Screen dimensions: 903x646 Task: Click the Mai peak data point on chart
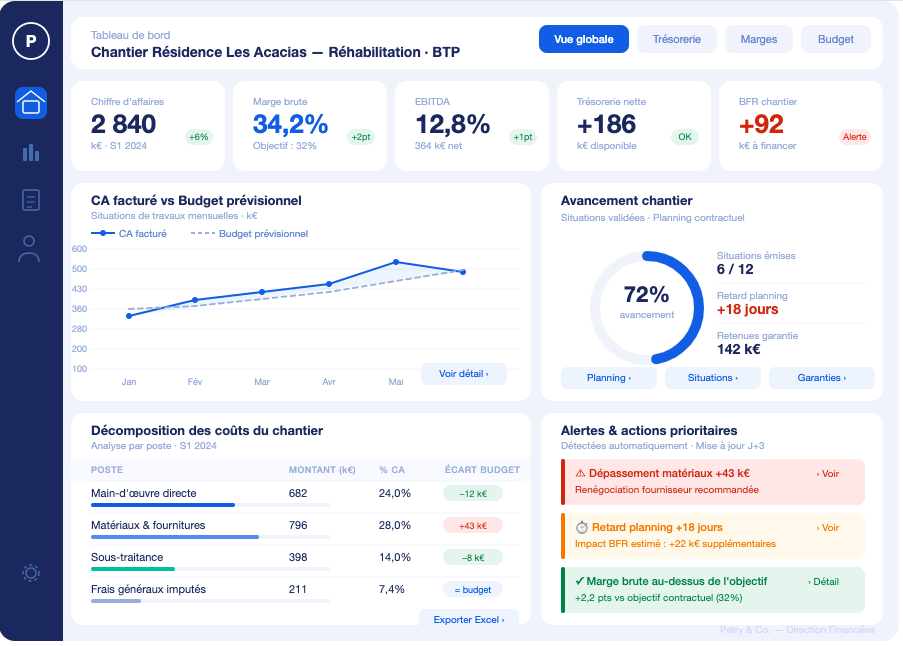tap(396, 262)
